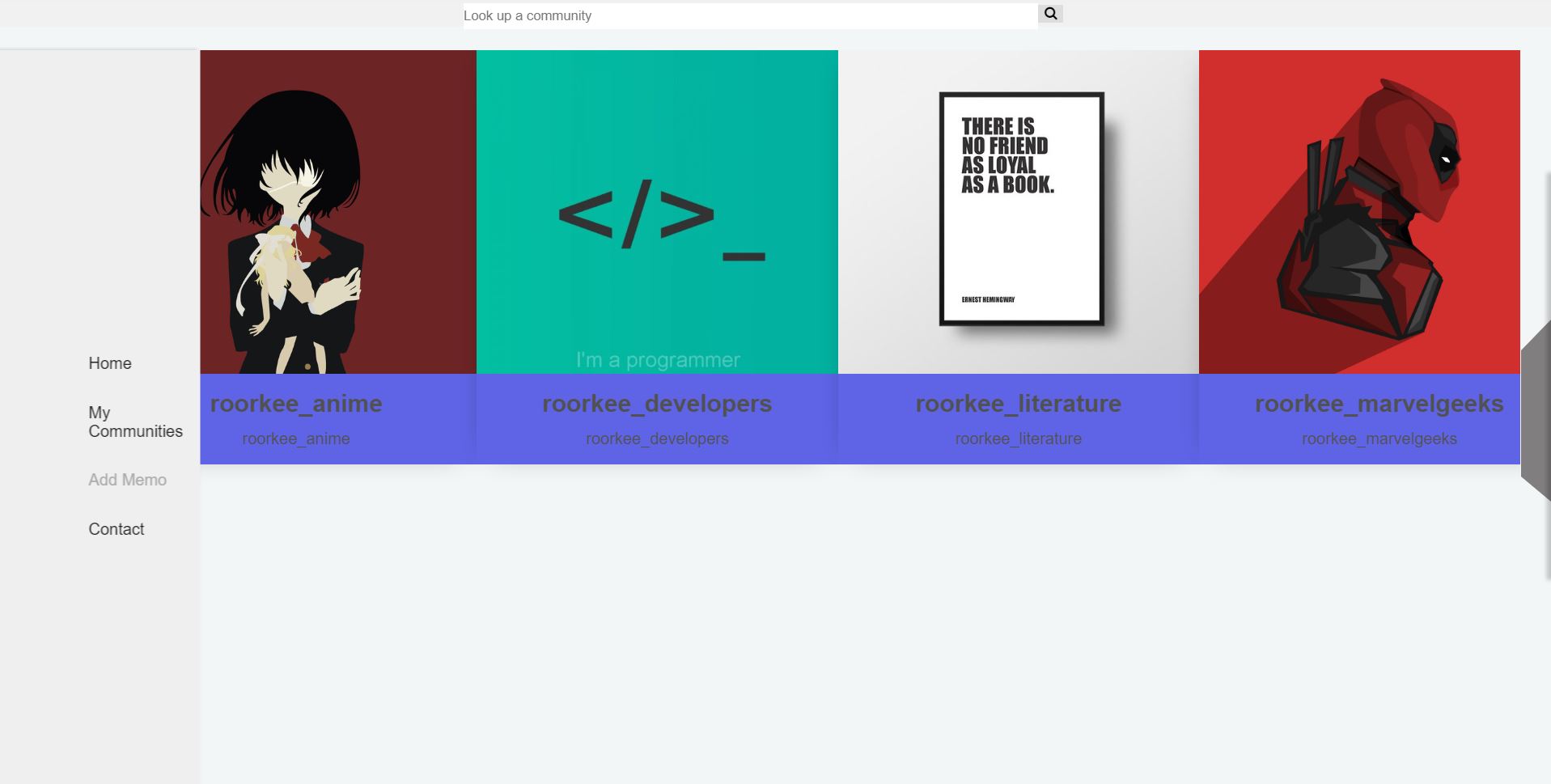Open the roorkee_anime community image
The width and height of the screenshot is (1551, 784).
pos(338,212)
